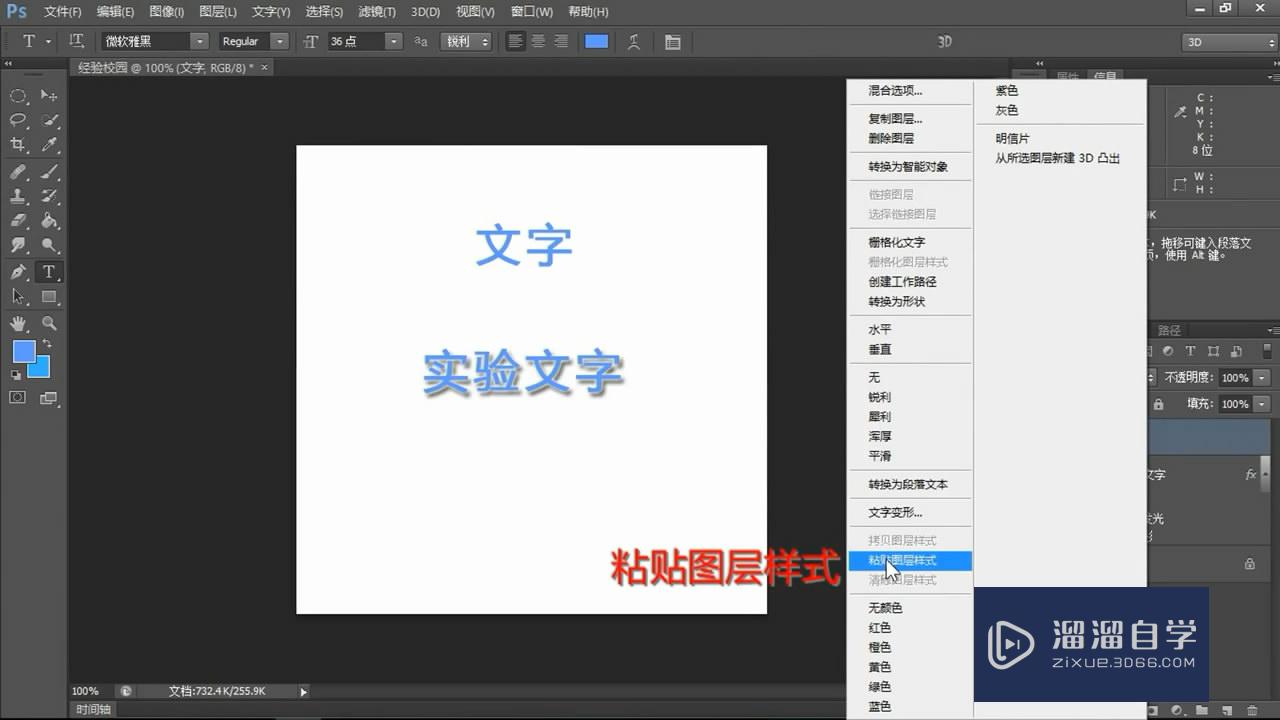Select the Elliptical Marquee tool
The width and height of the screenshot is (1280, 720).
pos(18,96)
